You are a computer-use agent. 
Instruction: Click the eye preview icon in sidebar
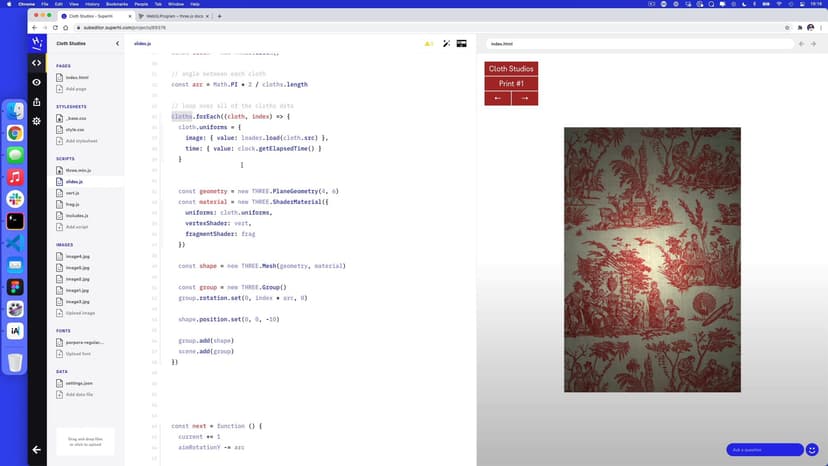pos(37,82)
